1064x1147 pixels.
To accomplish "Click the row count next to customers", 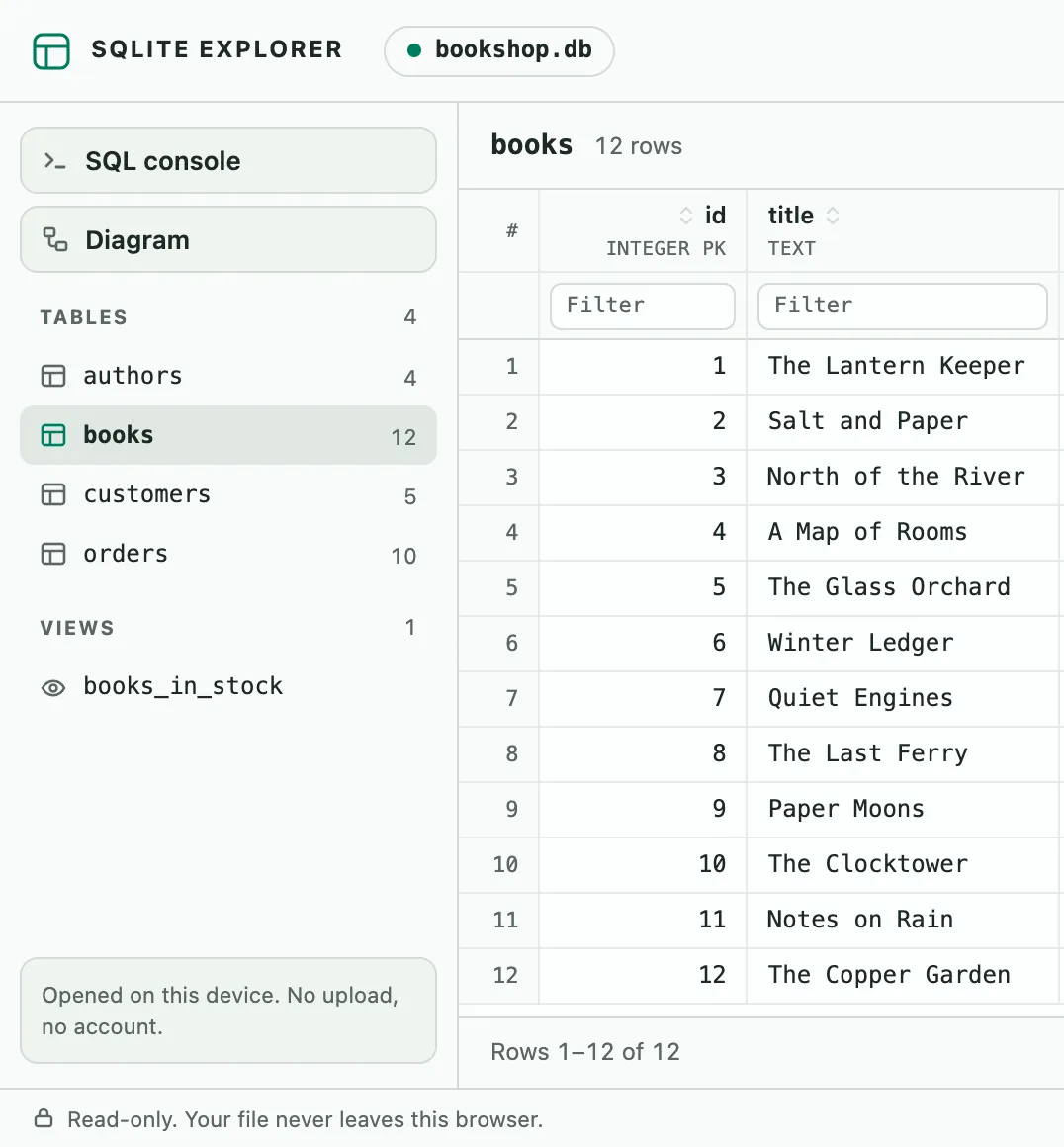I will 409,496.
